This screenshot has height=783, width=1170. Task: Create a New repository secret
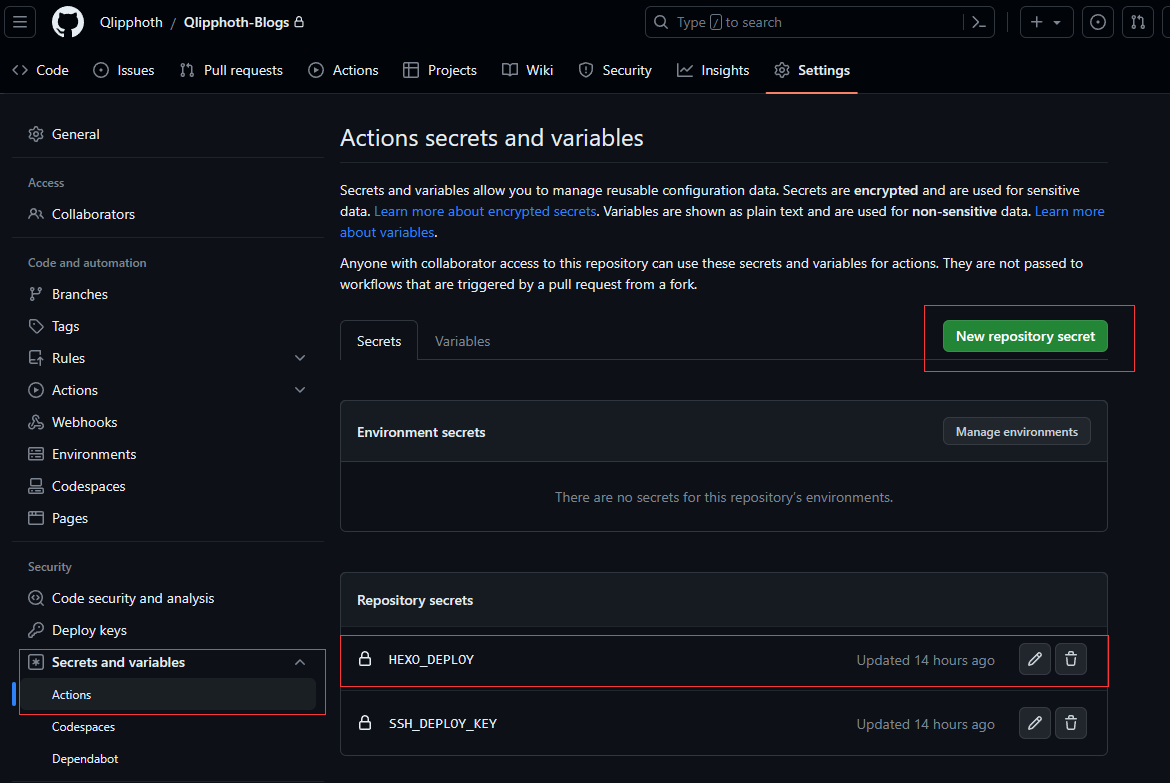pyautogui.click(x=1025, y=336)
